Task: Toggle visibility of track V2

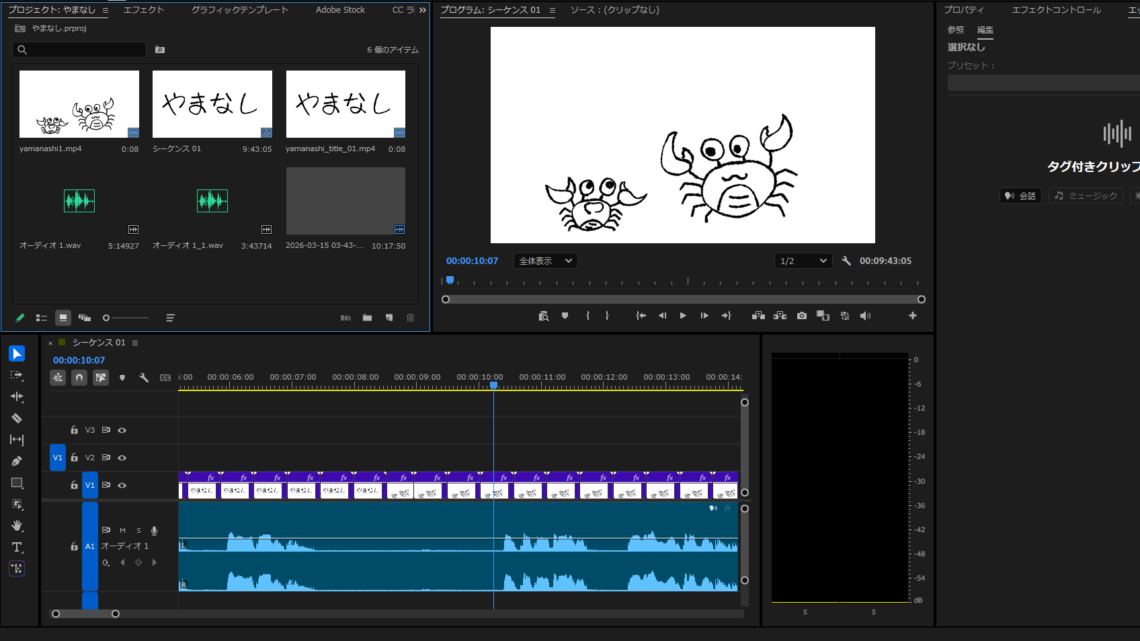Action: click(x=122, y=457)
